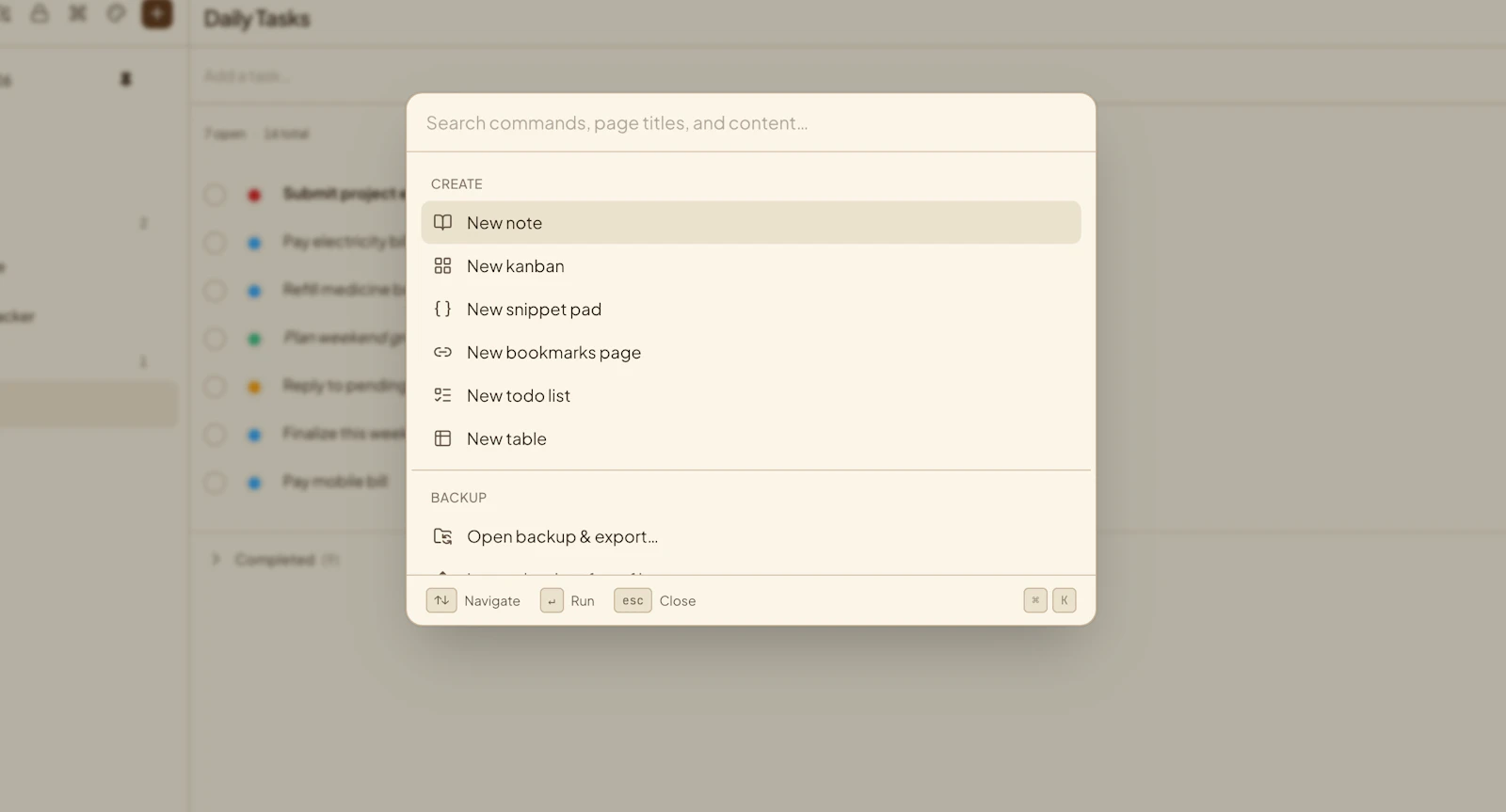The height and width of the screenshot is (812, 1506).
Task: Click the chain-link bookmarks page icon
Action: (x=442, y=353)
